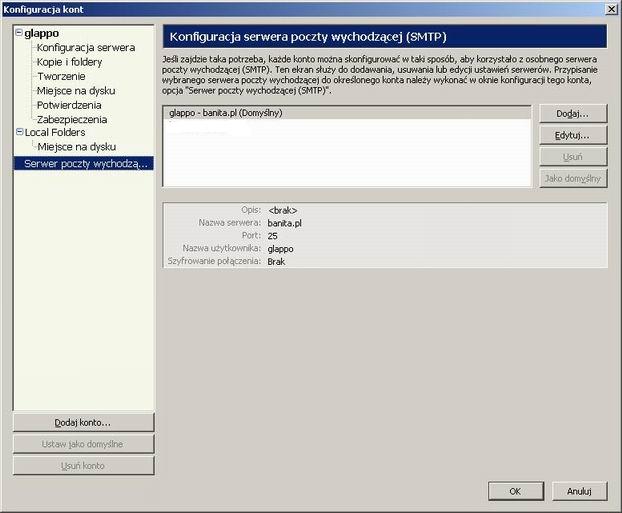This screenshot has width=622, height=513.
Task: Select the glappo account in tree
Action: [x=41, y=34]
